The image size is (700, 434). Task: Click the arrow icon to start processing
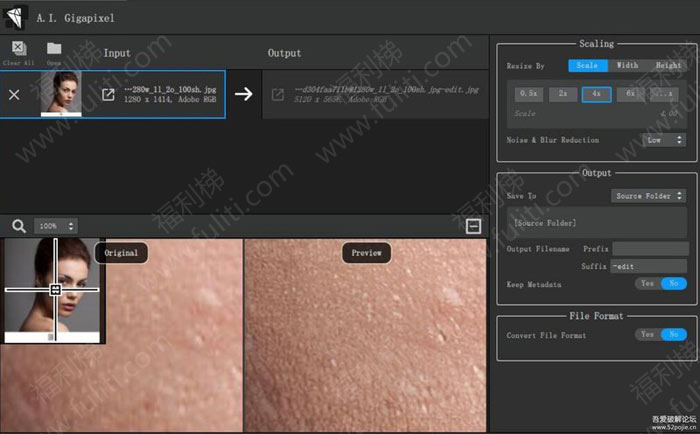[243, 95]
